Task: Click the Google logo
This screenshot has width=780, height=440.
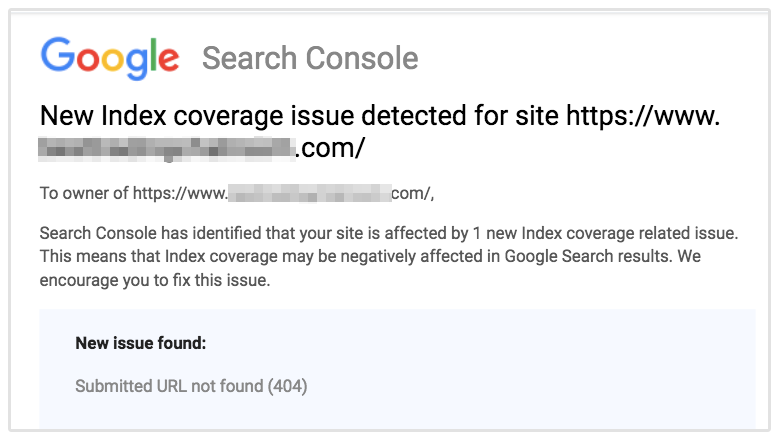Action: pos(110,57)
